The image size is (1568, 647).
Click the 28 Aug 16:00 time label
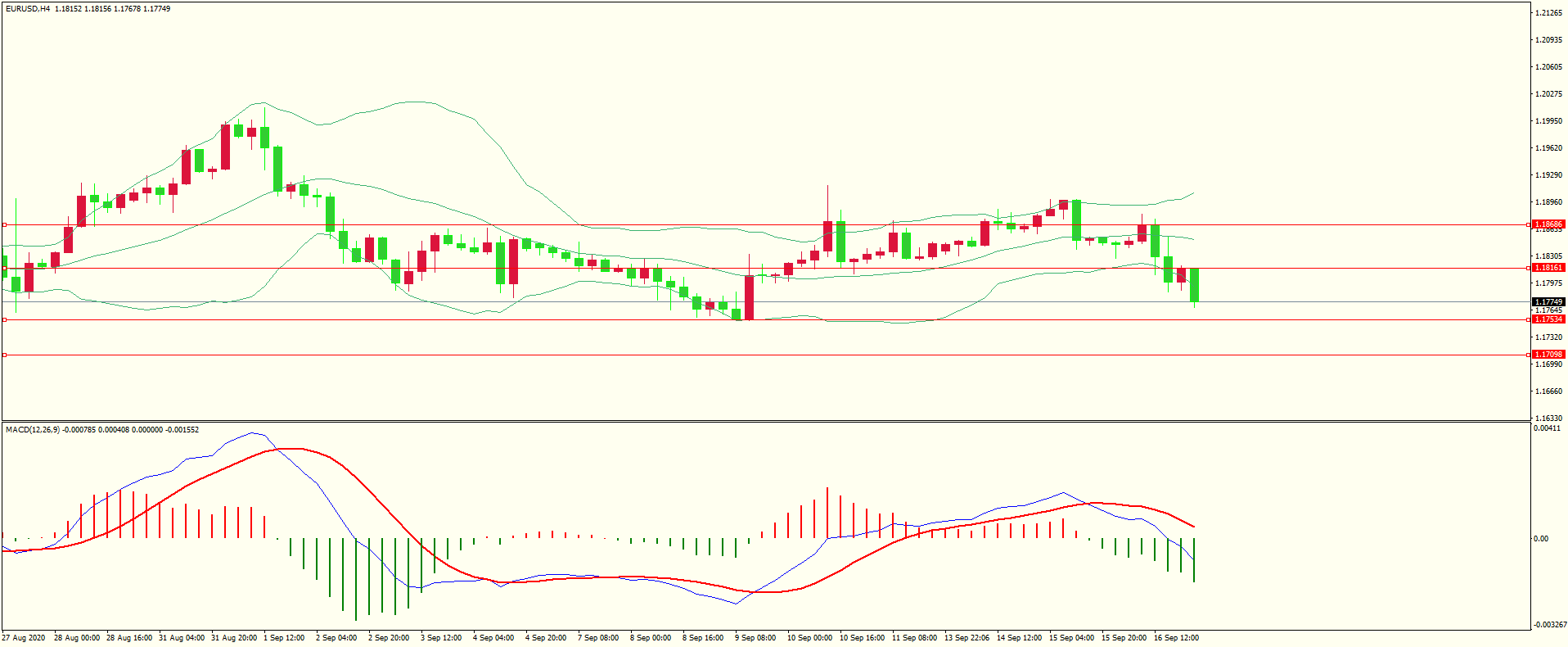pos(129,638)
